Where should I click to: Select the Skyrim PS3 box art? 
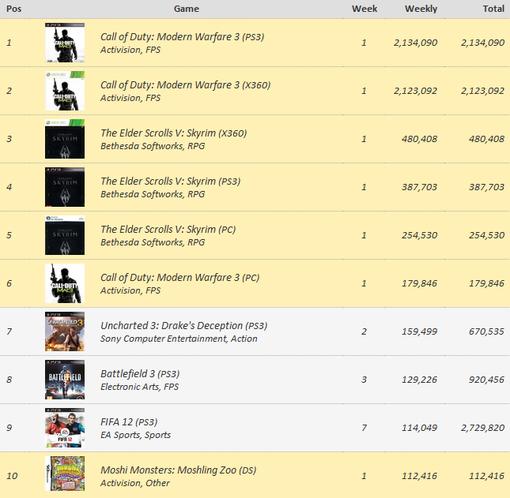[65, 187]
